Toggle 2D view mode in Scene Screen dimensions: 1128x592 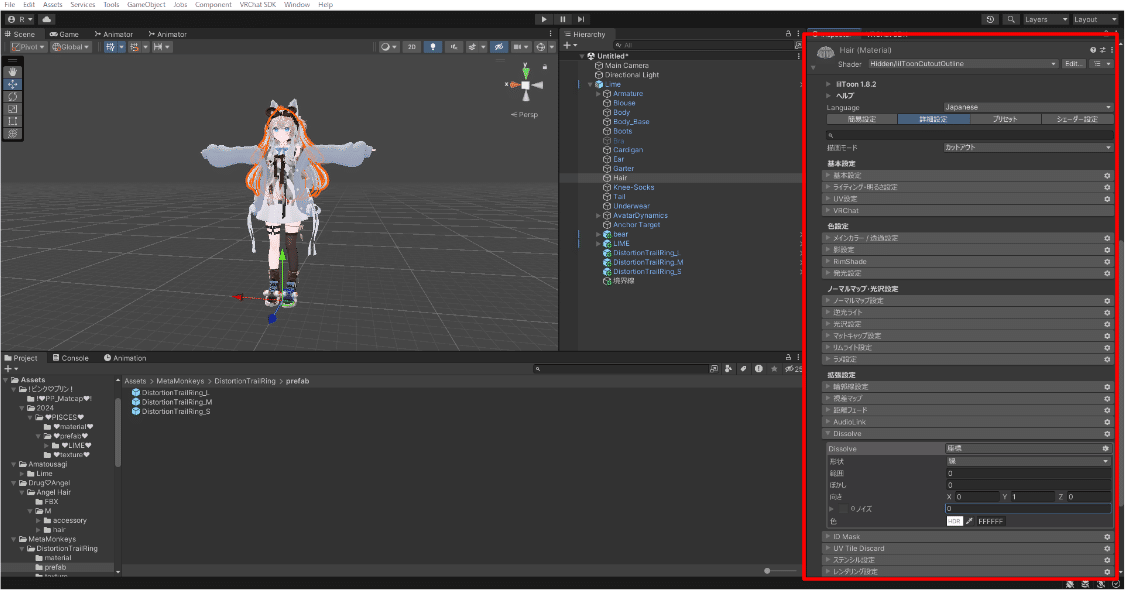411,47
